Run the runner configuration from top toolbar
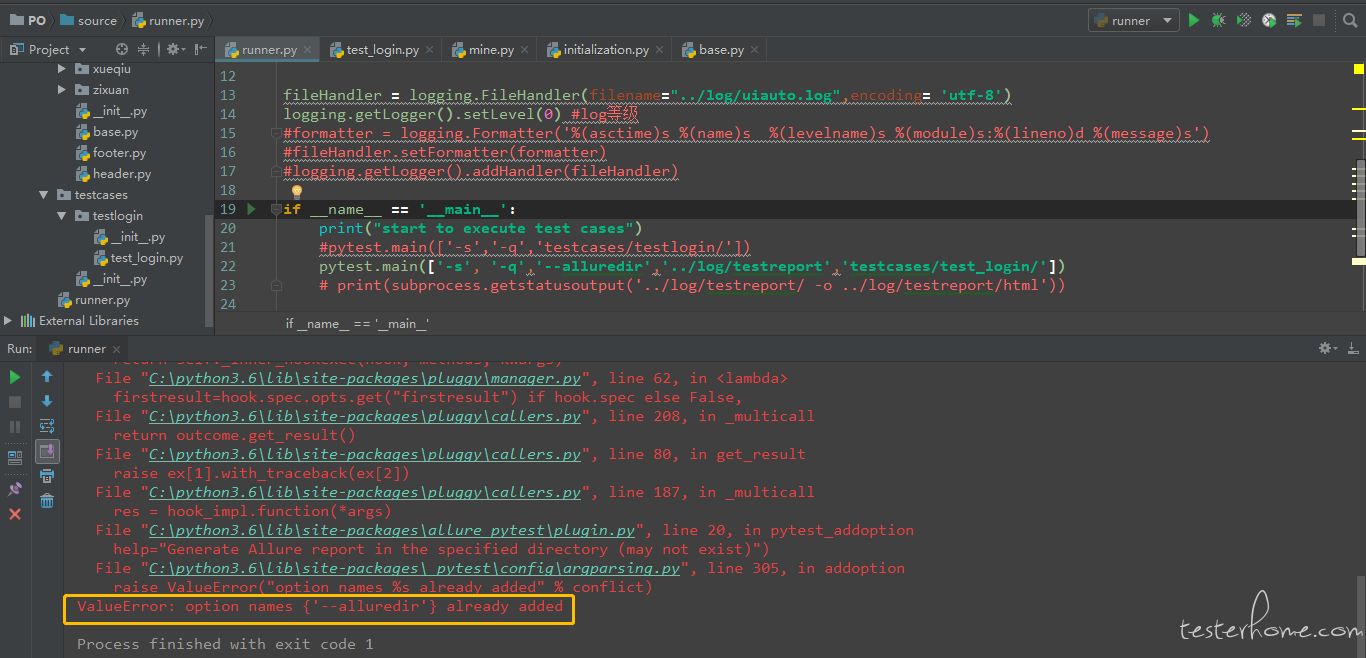The height and width of the screenshot is (658, 1366). (1194, 20)
